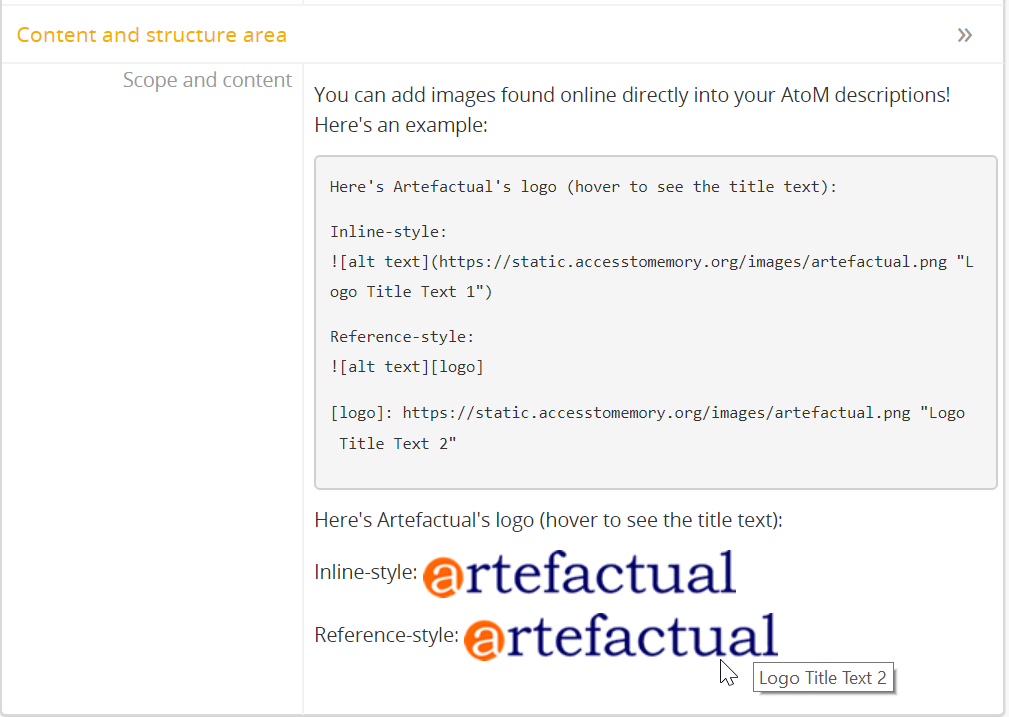
Task: Click rendered 'Inline-style:' label beside logo
Action: pyautogui.click(x=365, y=573)
